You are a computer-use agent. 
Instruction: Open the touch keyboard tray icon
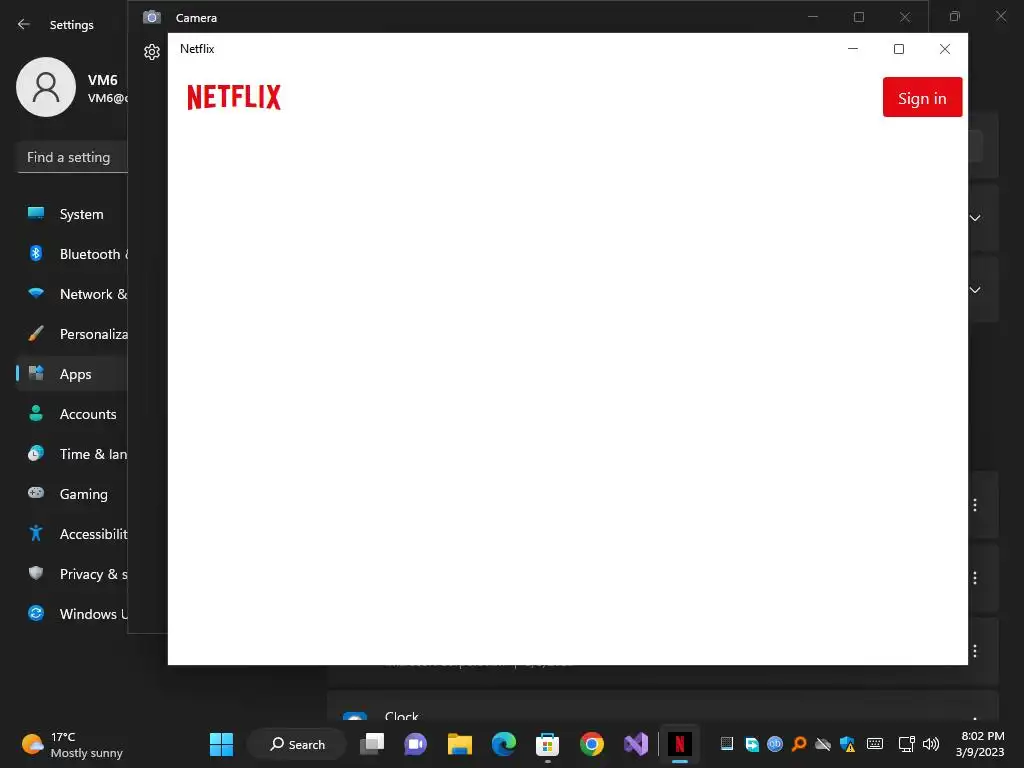pos(875,744)
